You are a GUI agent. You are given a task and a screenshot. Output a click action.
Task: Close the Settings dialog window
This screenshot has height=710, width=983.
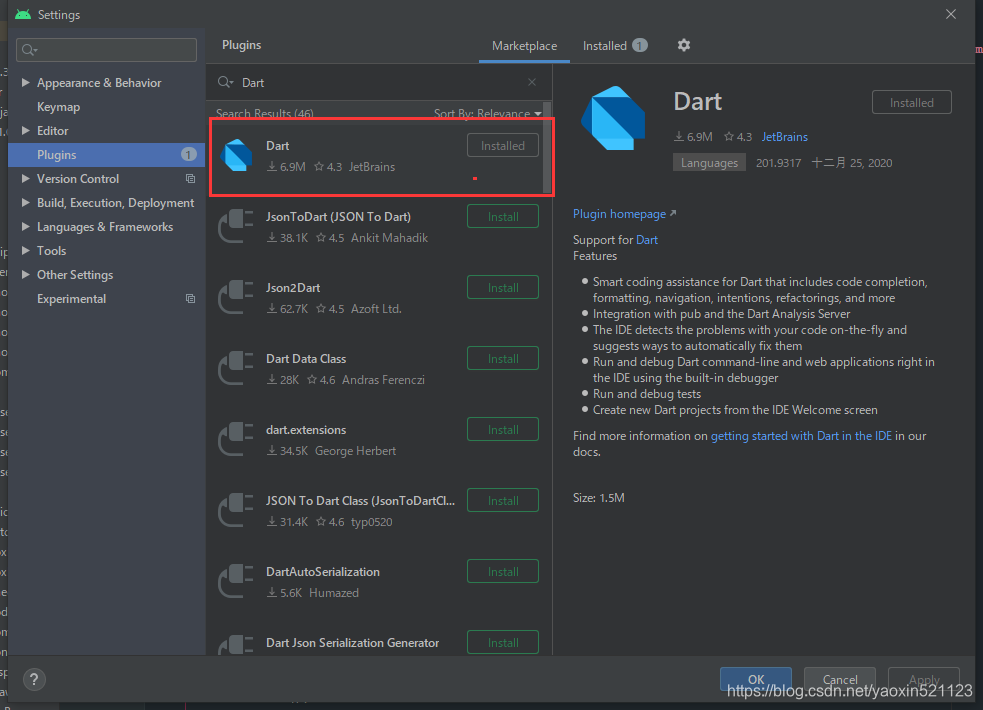(951, 14)
